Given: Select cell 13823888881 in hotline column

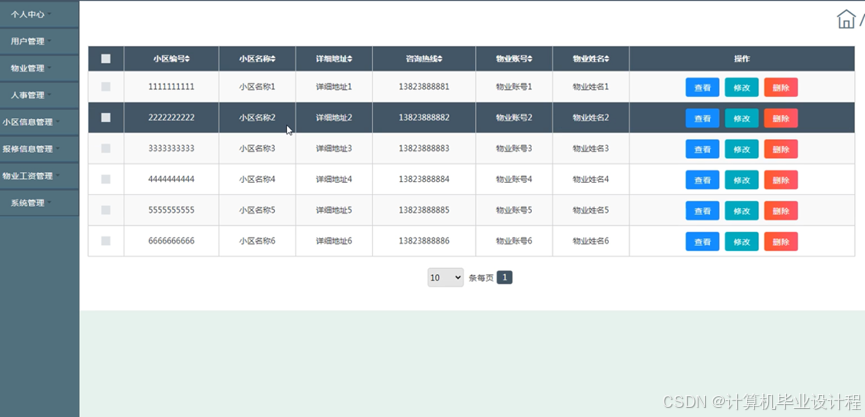Looking at the screenshot, I should pyautogui.click(x=424, y=87).
